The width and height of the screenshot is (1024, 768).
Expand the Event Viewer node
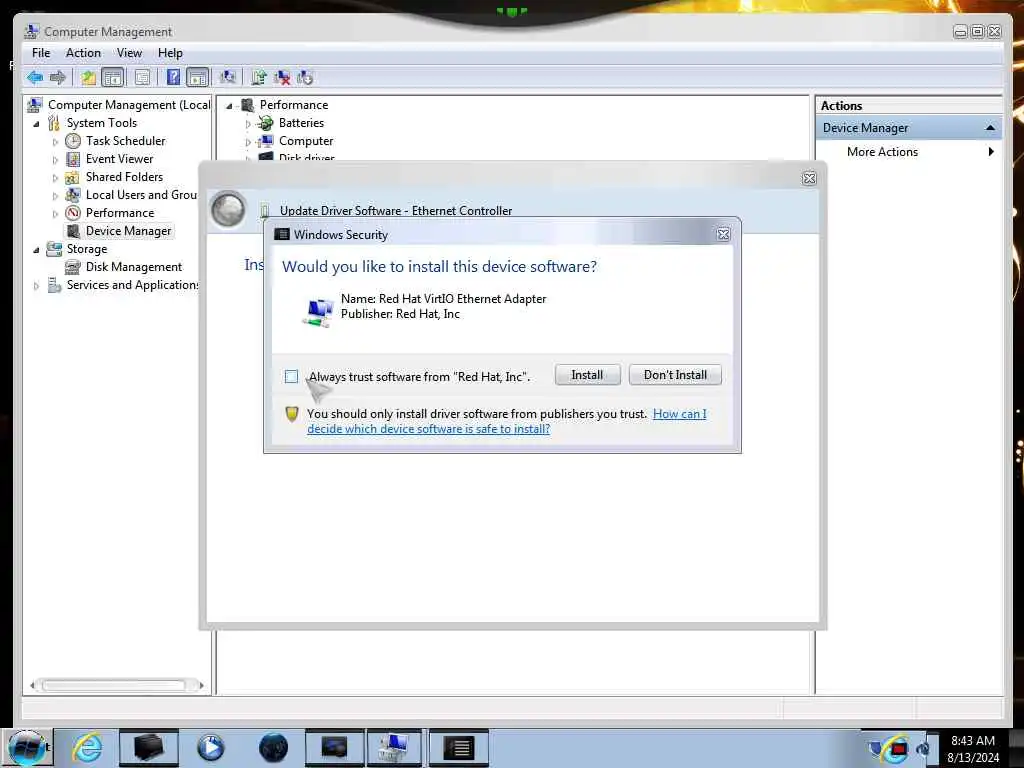[x=56, y=159]
